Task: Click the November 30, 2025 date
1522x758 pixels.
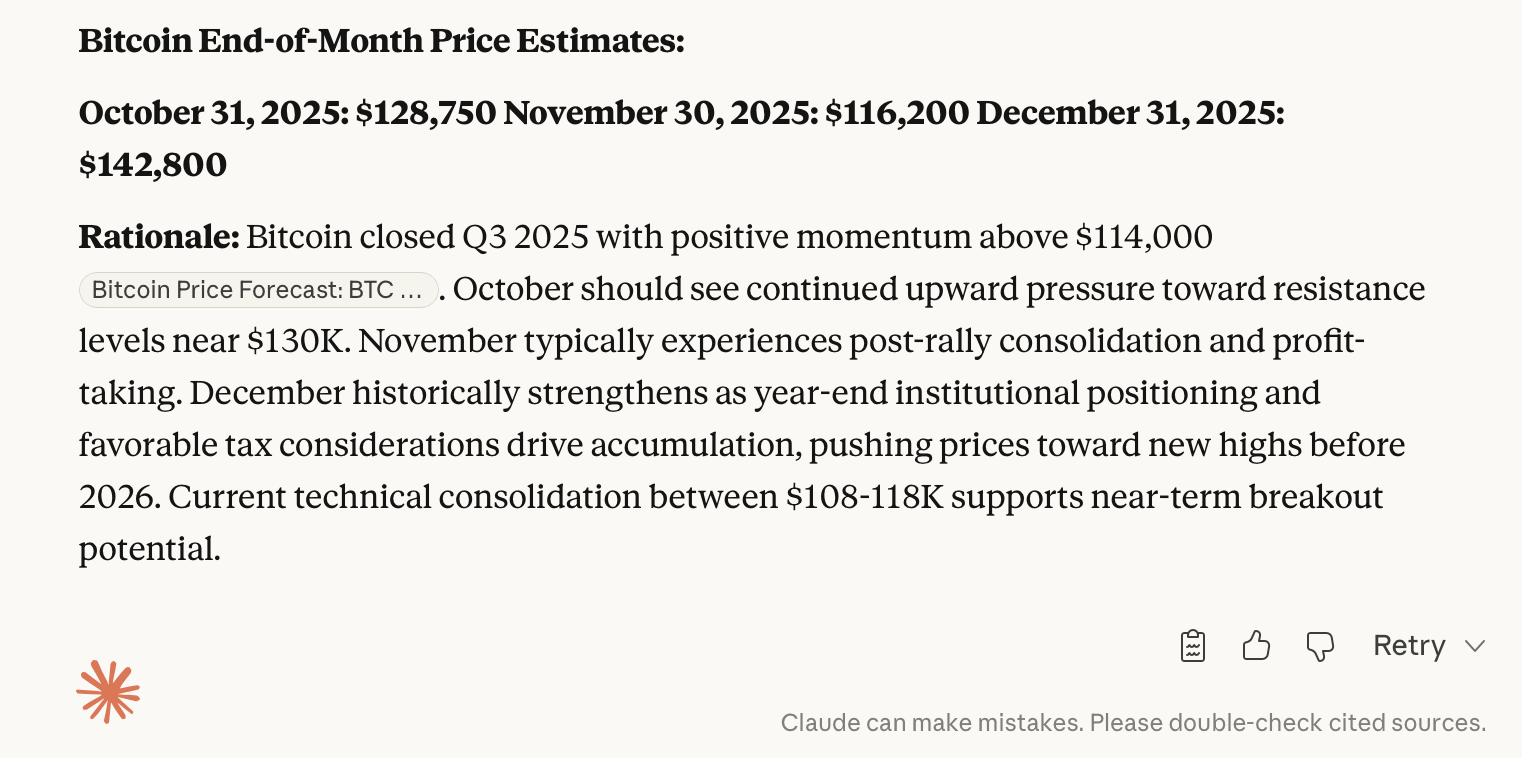Action: click(x=660, y=113)
